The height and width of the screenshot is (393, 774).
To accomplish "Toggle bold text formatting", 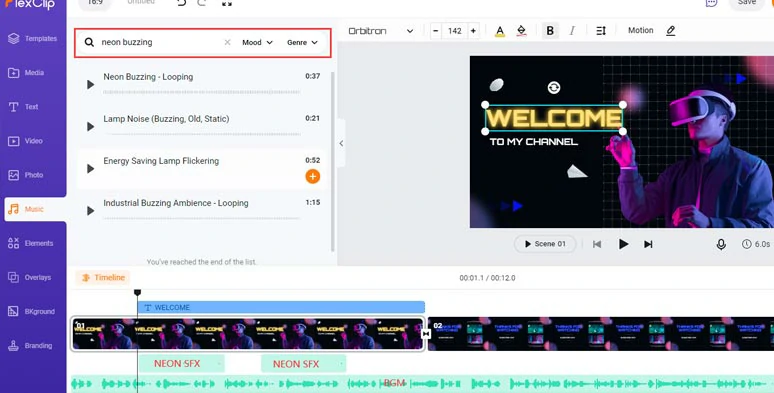I will point(550,31).
